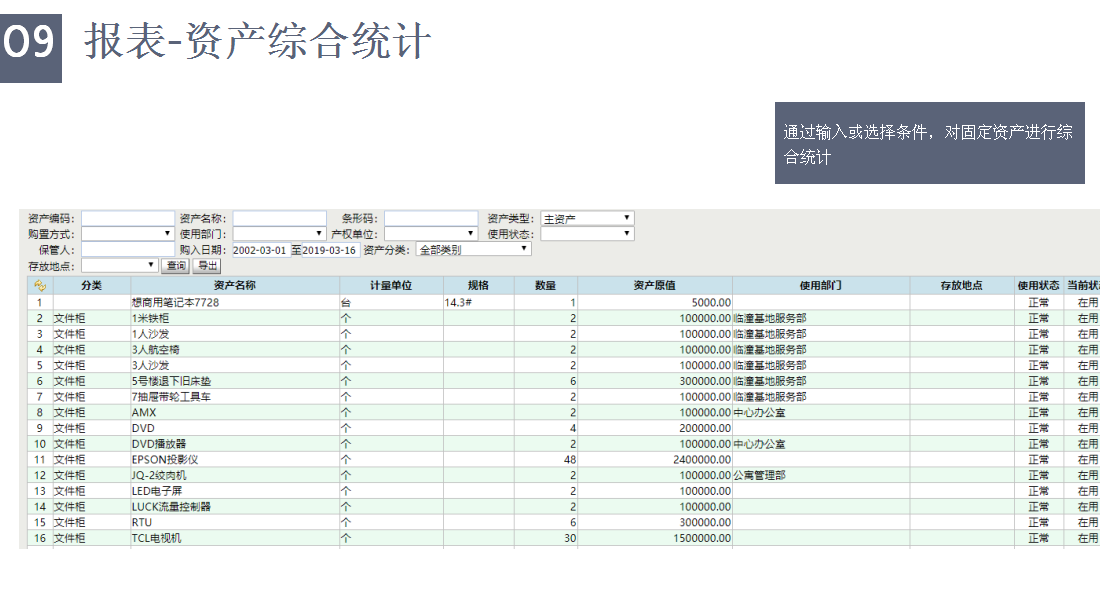Viewport: 1100px width, 590px height.
Task: Click the 资产原值 column header
Action: [654, 286]
